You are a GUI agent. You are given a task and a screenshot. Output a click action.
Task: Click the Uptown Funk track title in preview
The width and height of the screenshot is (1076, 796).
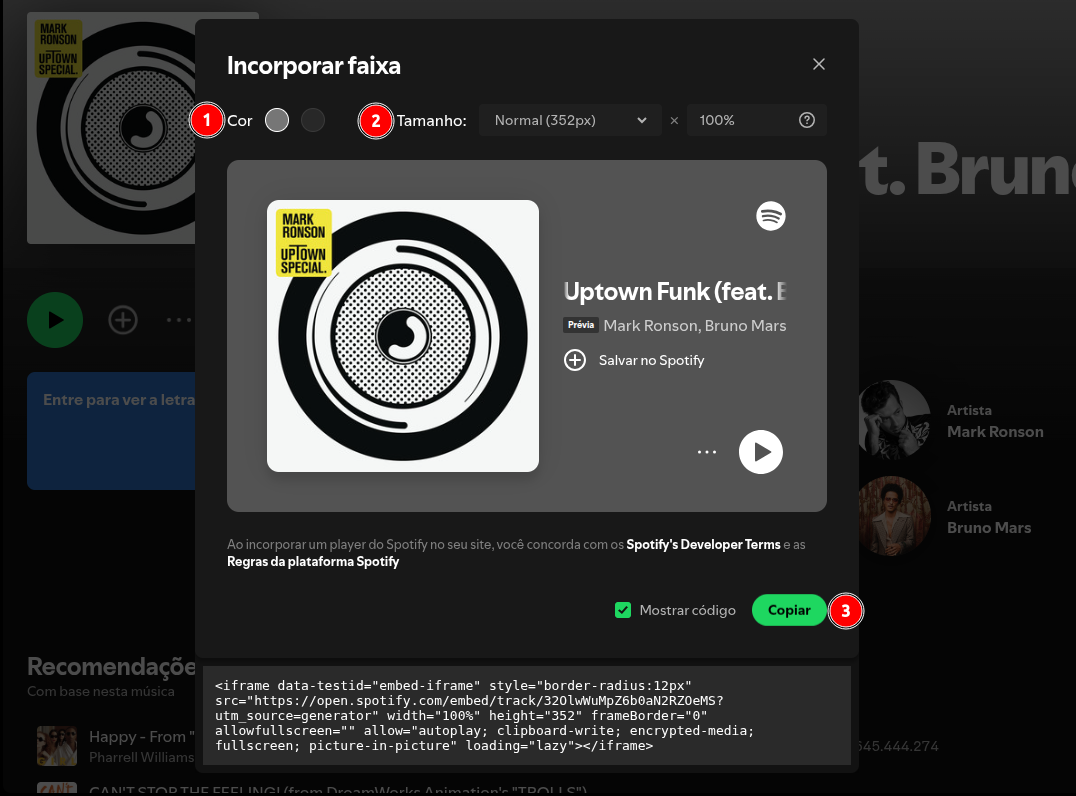point(675,292)
